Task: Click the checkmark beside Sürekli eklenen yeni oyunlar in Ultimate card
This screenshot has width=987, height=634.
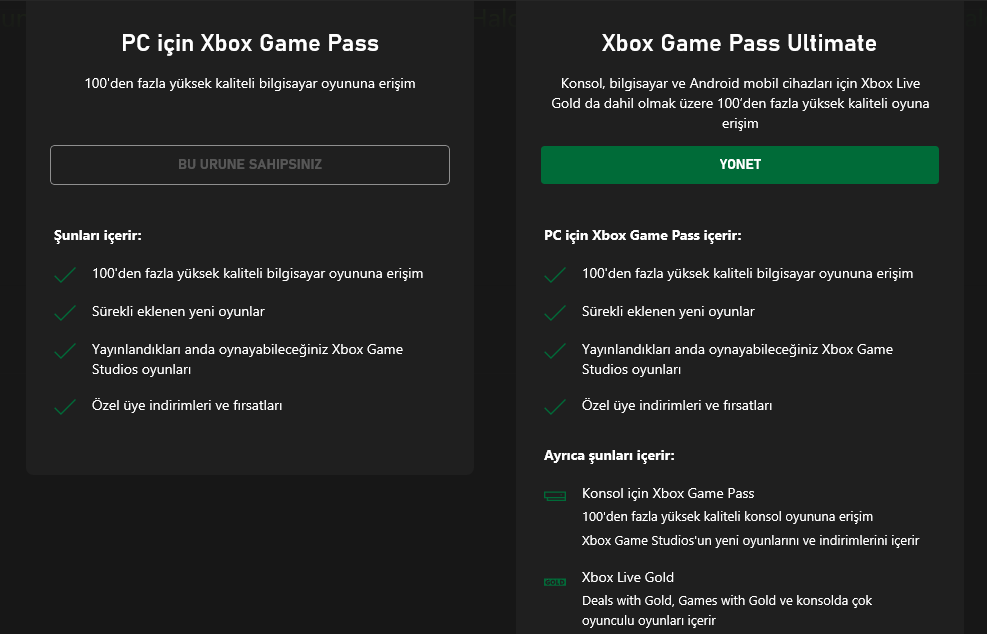Action: pos(555,312)
